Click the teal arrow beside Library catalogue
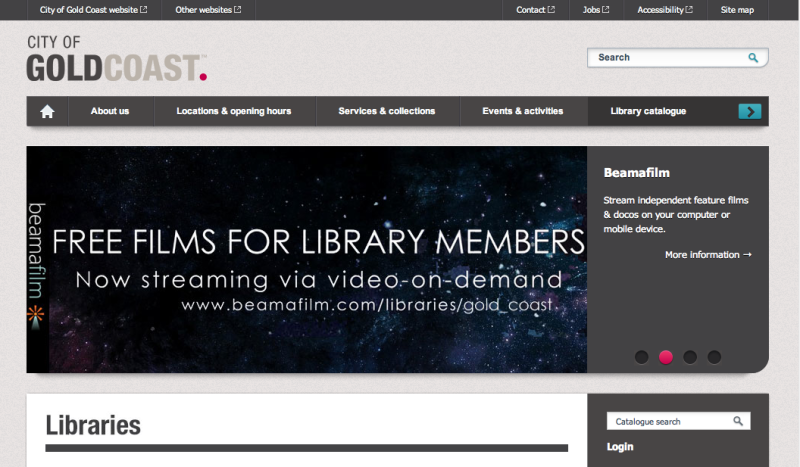This screenshot has width=800, height=467. pyautogui.click(x=749, y=111)
